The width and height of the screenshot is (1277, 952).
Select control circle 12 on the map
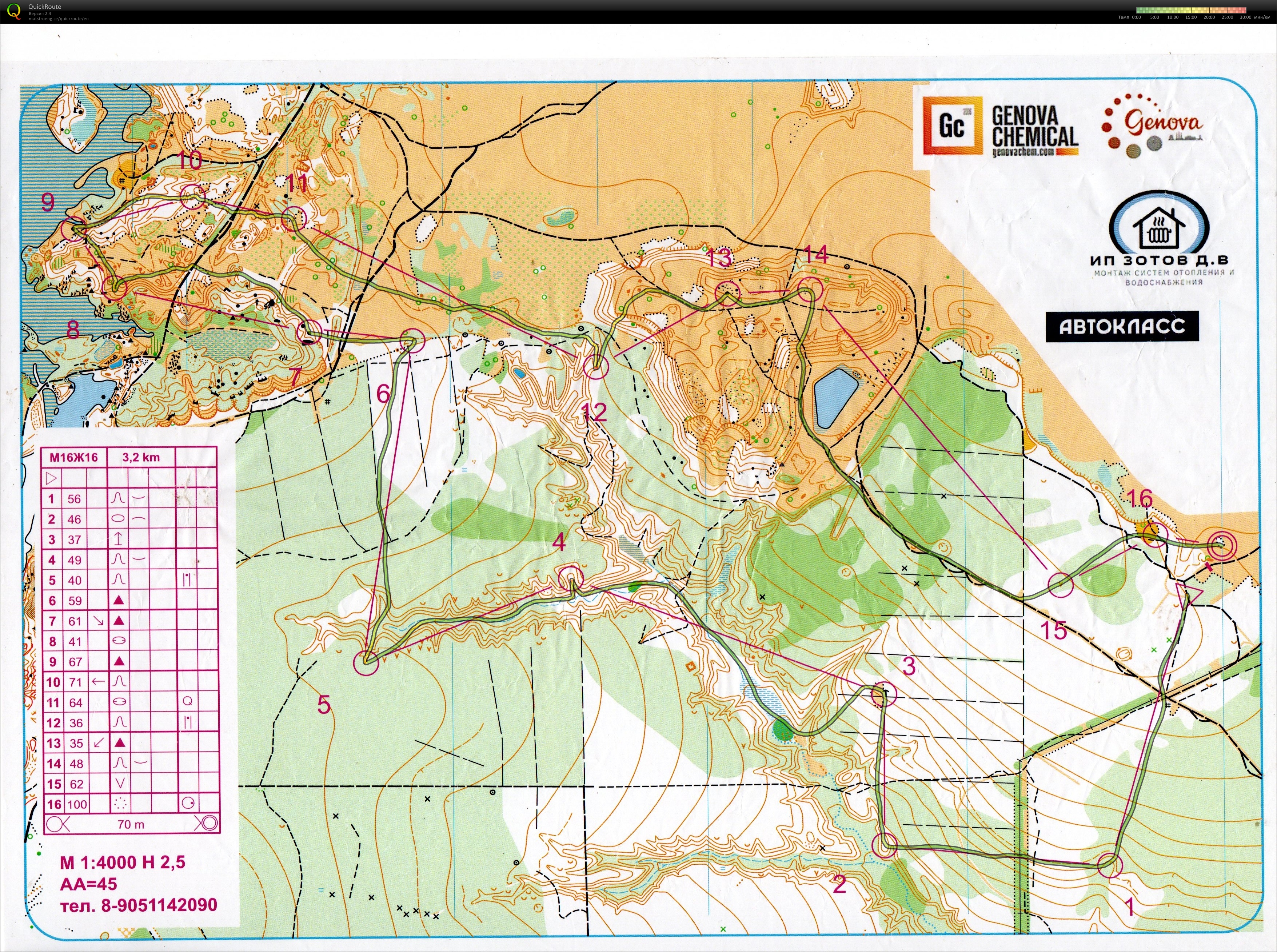(x=596, y=367)
